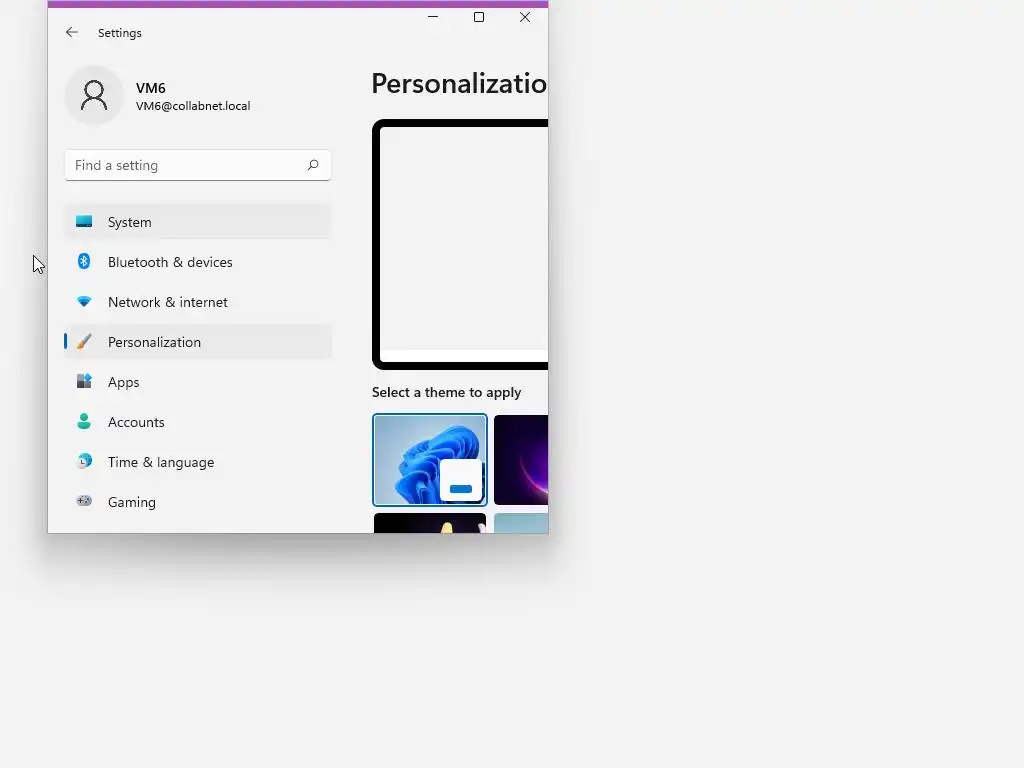Screen dimensions: 1024x768
Task: Click the search magnifier icon
Action: (313, 165)
